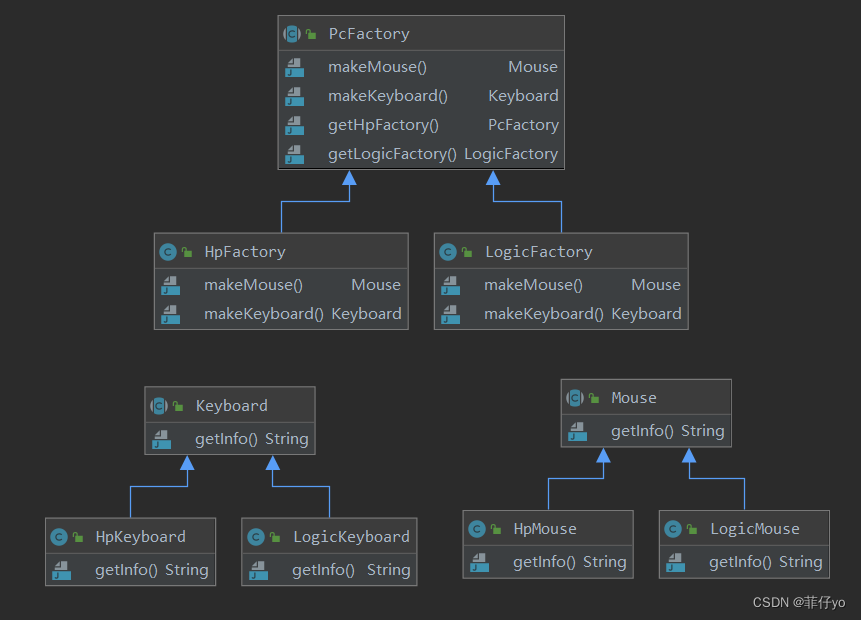Click the method icon of HpKeyboard getInfo()
861x620 pixels.
pos(62,570)
